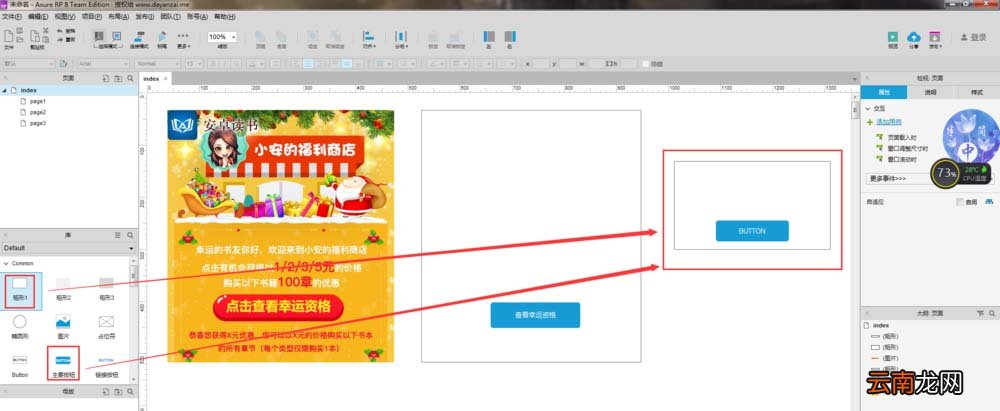
Task: Select the placeholder (占位符) widget
Action: (x=106, y=327)
